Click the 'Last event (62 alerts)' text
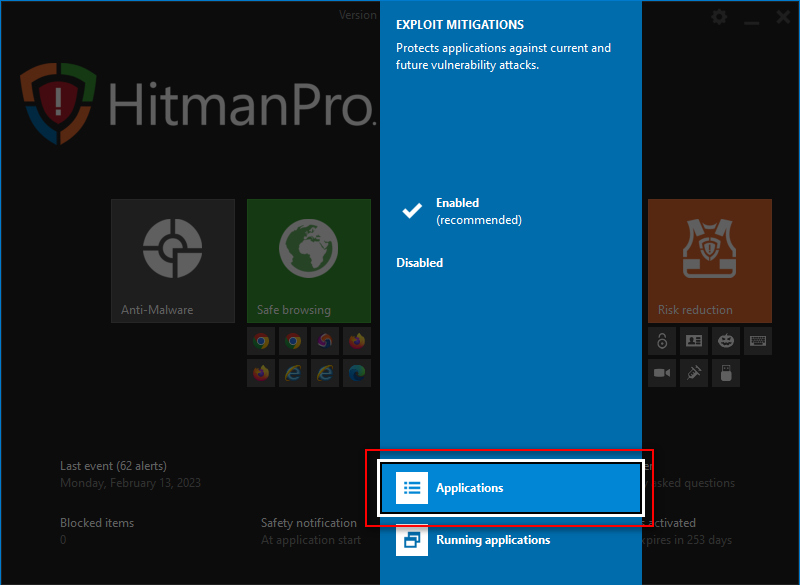This screenshot has width=800, height=585. point(113,466)
